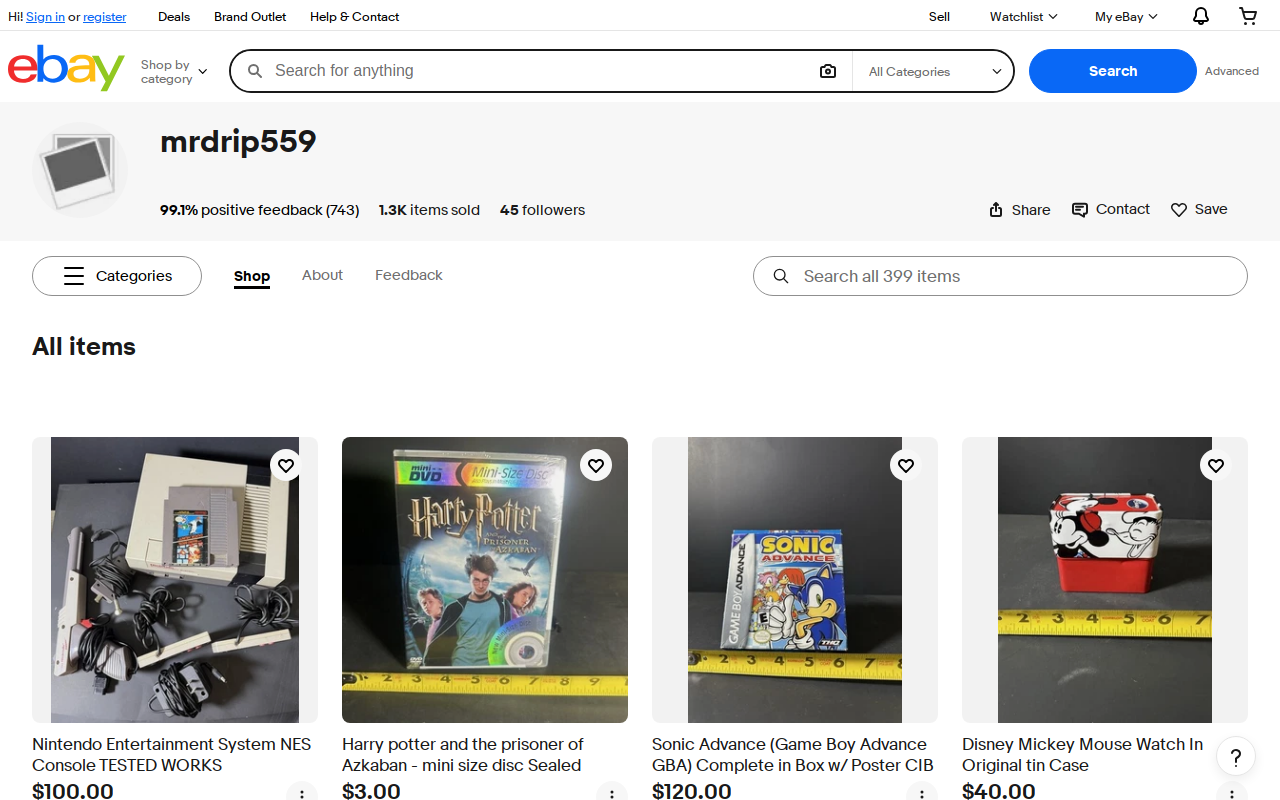
Task: Open Harry potter and the prisoner of Azkaban title
Action: click(x=463, y=755)
